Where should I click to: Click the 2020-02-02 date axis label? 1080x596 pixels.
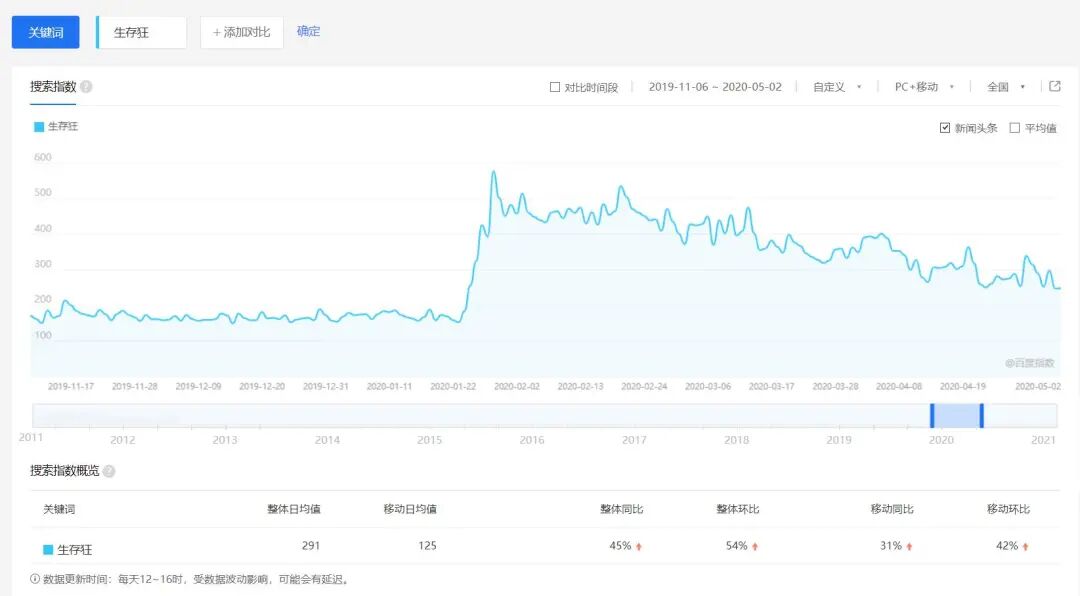tap(517, 387)
